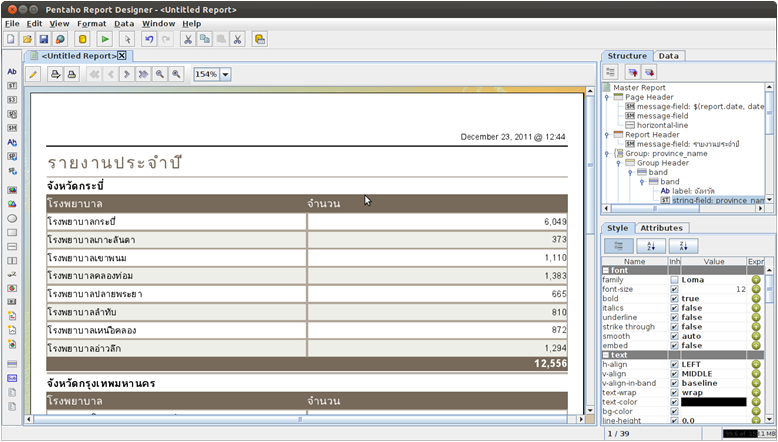
Task: Toggle inherit checkbox for strike through
Action: tap(674, 327)
